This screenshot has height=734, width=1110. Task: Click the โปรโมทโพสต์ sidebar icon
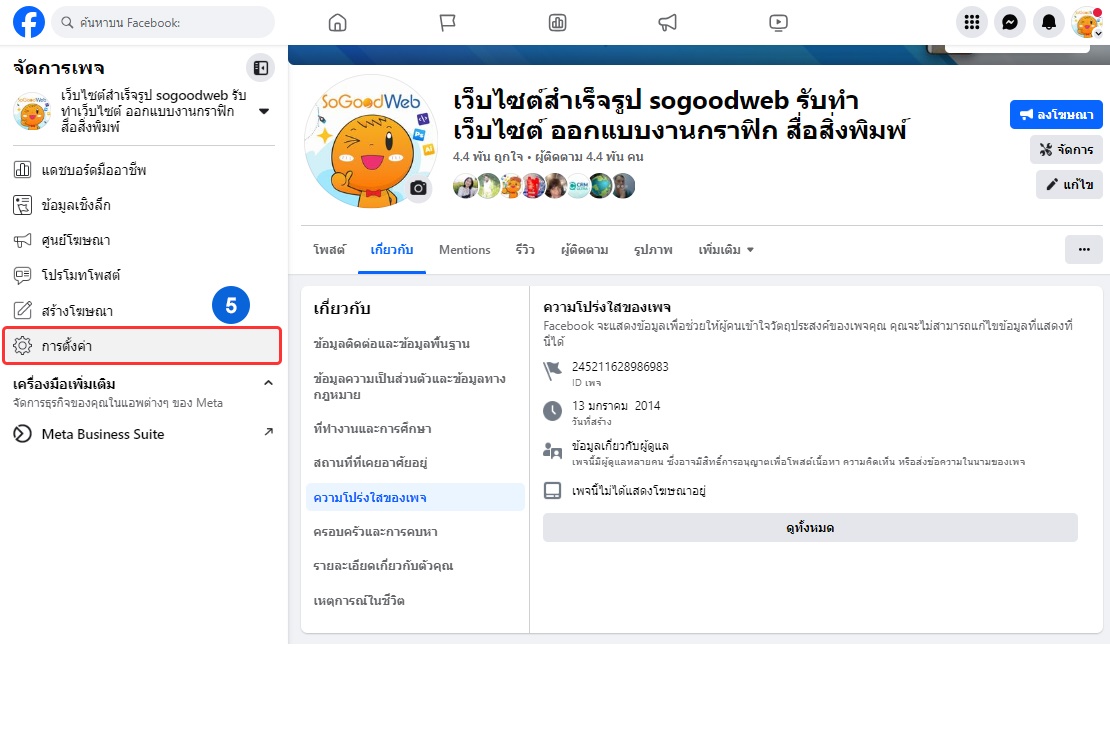click(23, 275)
